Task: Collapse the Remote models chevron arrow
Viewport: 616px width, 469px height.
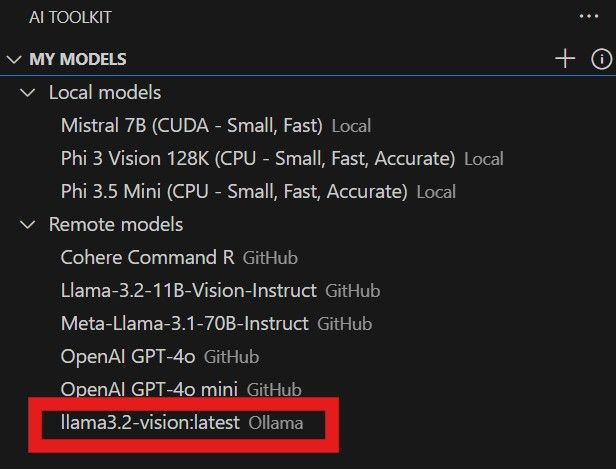Action: [x=29, y=225]
